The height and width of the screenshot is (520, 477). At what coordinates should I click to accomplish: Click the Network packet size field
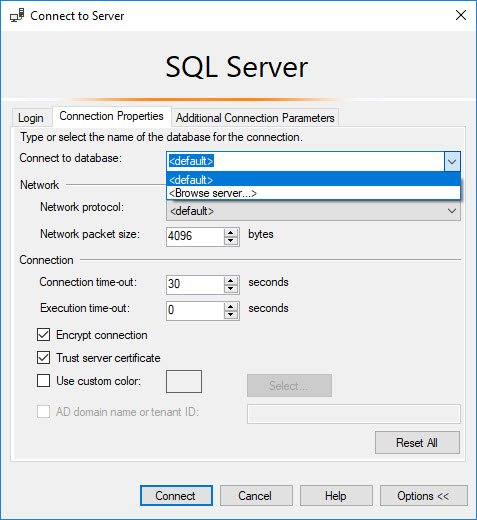point(195,236)
